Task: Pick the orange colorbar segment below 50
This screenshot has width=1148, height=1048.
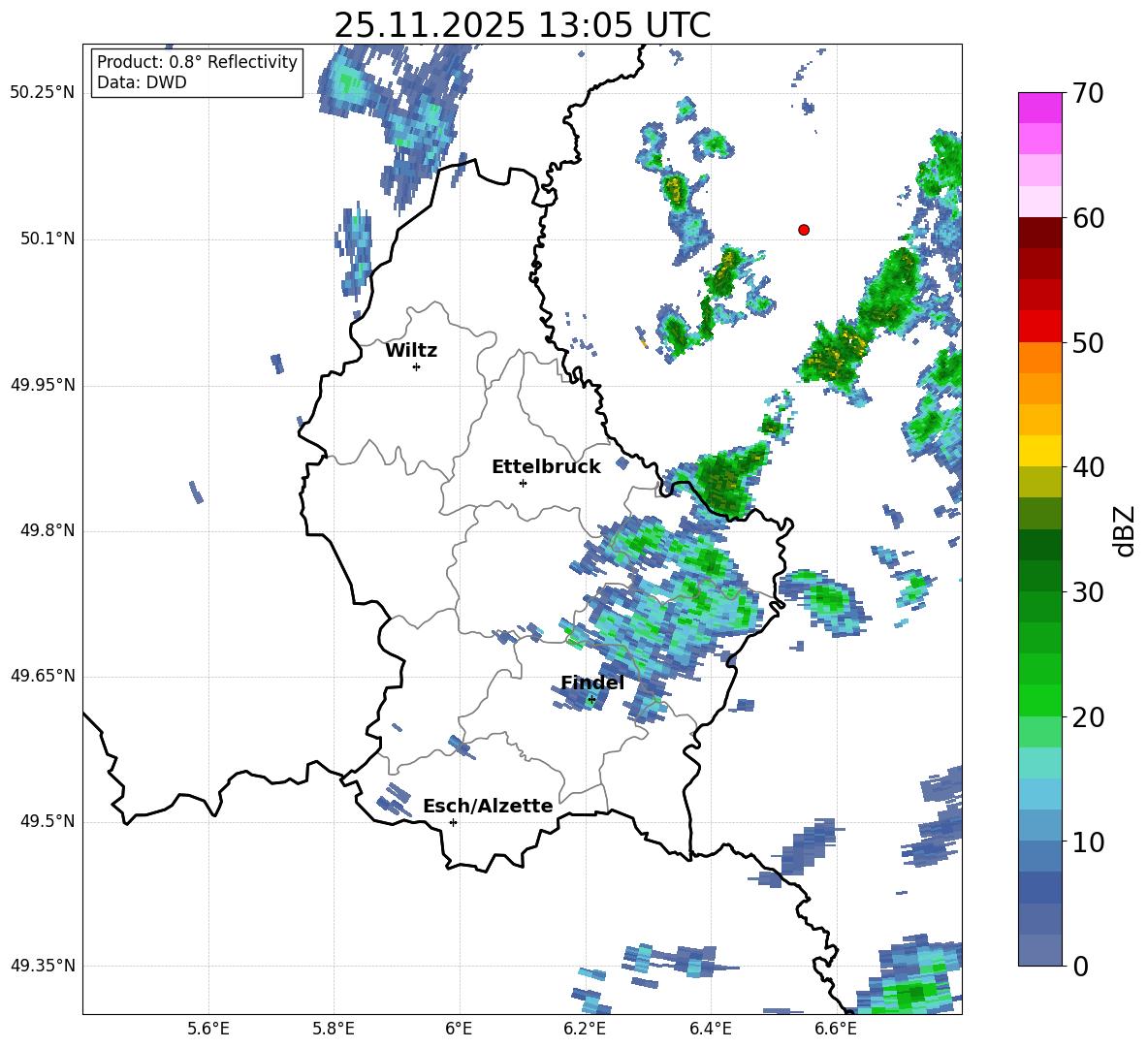Action: [x=1039, y=358]
